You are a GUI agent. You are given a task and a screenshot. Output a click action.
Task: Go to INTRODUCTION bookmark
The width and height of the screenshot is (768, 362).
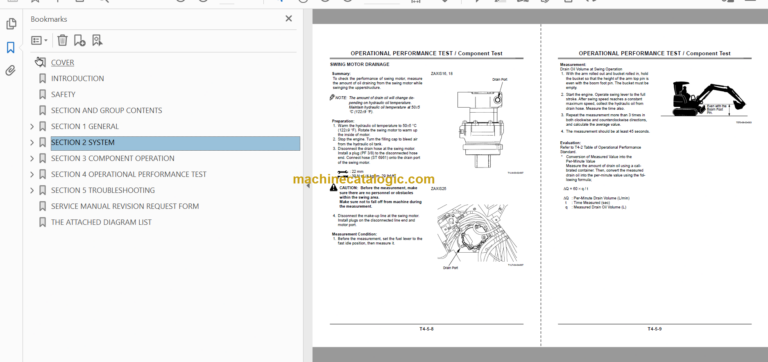[77, 78]
